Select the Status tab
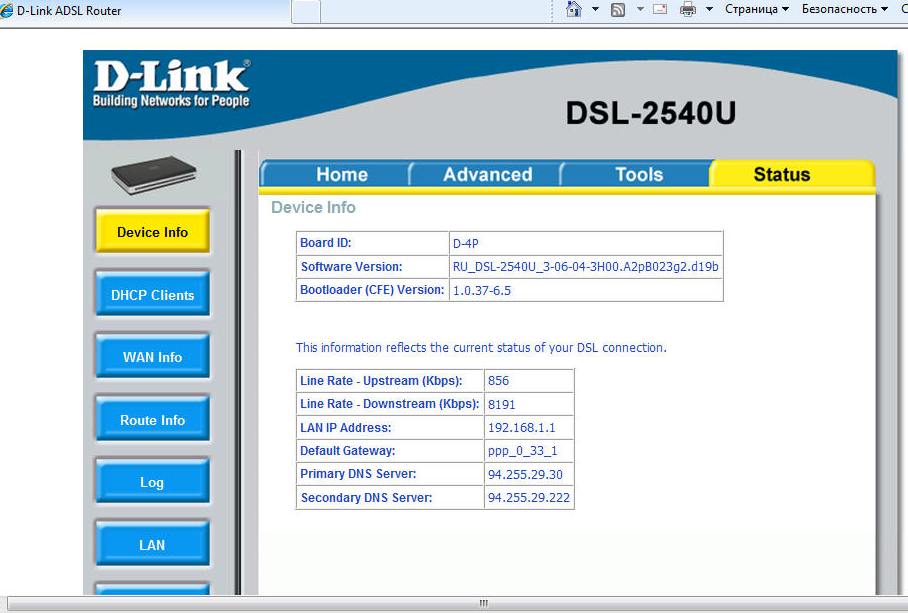Screen dimensions: 908x613 (x=781, y=174)
